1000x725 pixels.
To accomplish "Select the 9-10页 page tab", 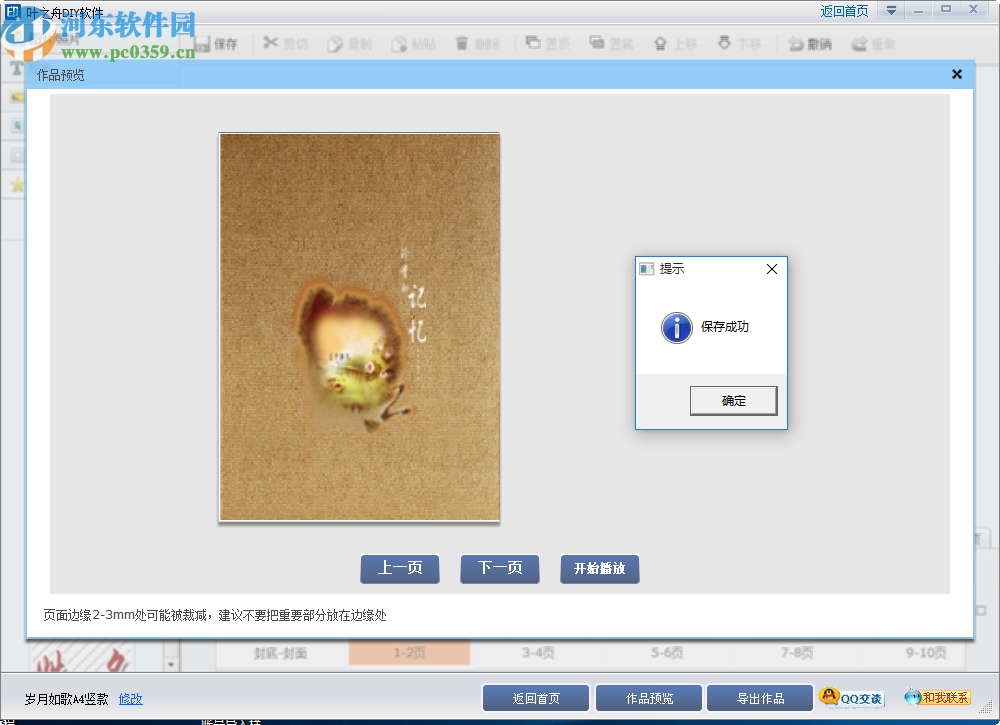I will tap(926, 653).
